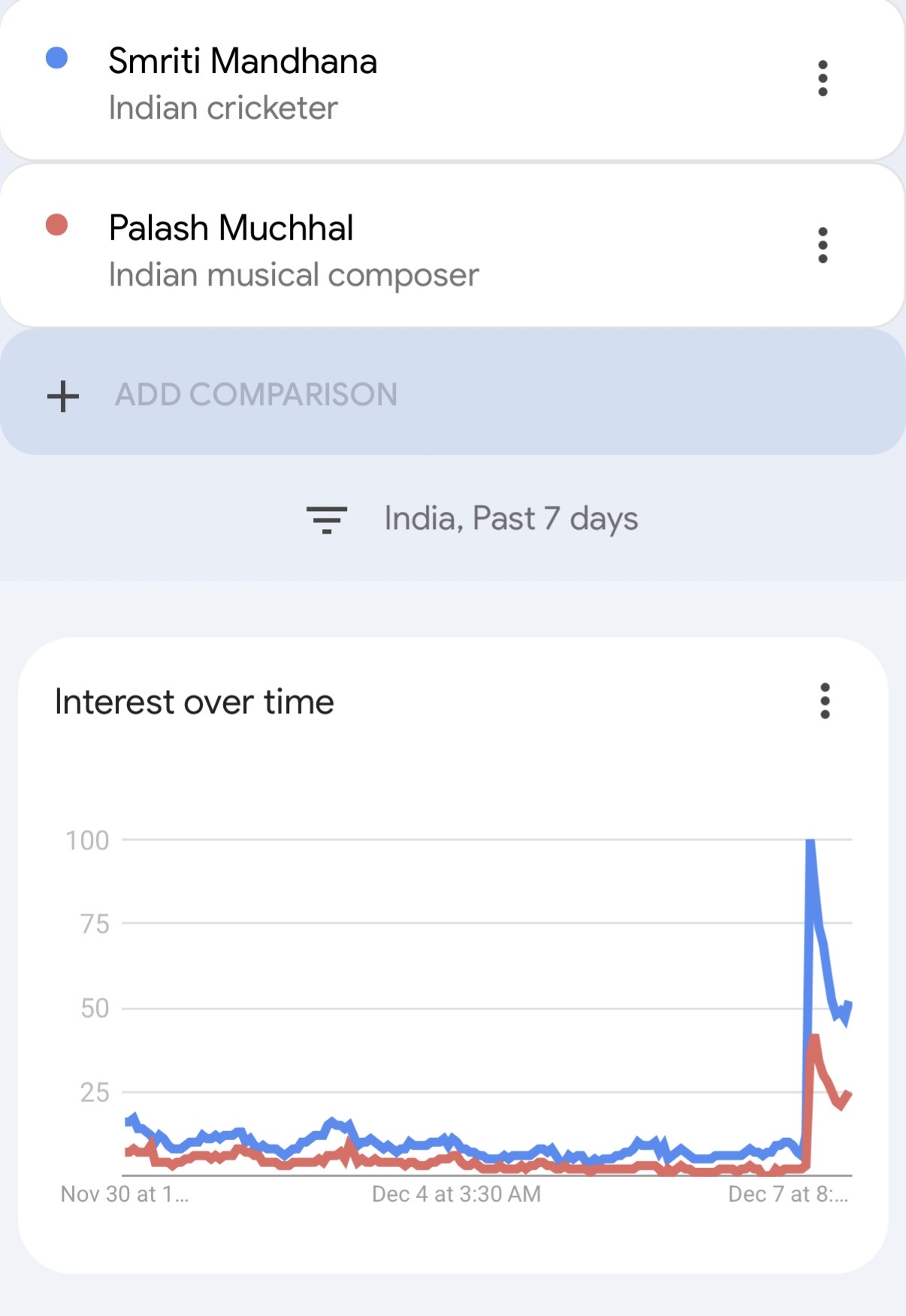Image resolution: width=906 pixels, height=1316 pixels.
Task: Click the Dec 7 axis label
Action: (x=787, y=1194)
